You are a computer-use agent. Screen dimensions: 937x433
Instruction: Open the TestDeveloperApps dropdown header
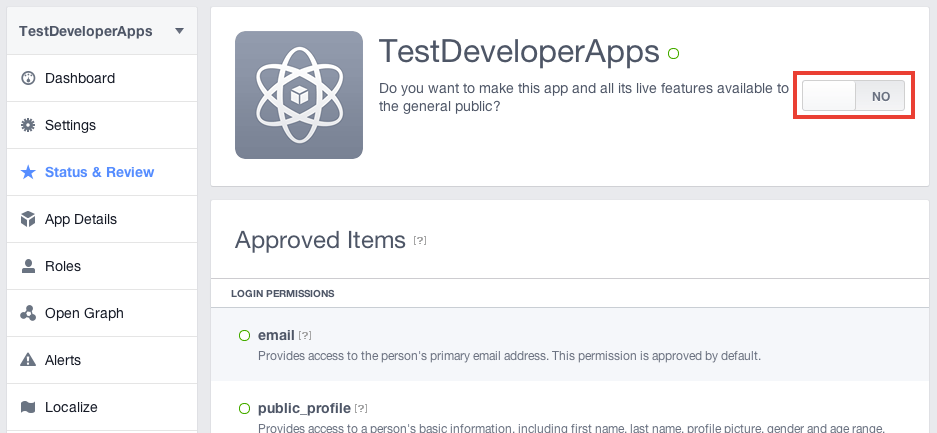102,31
